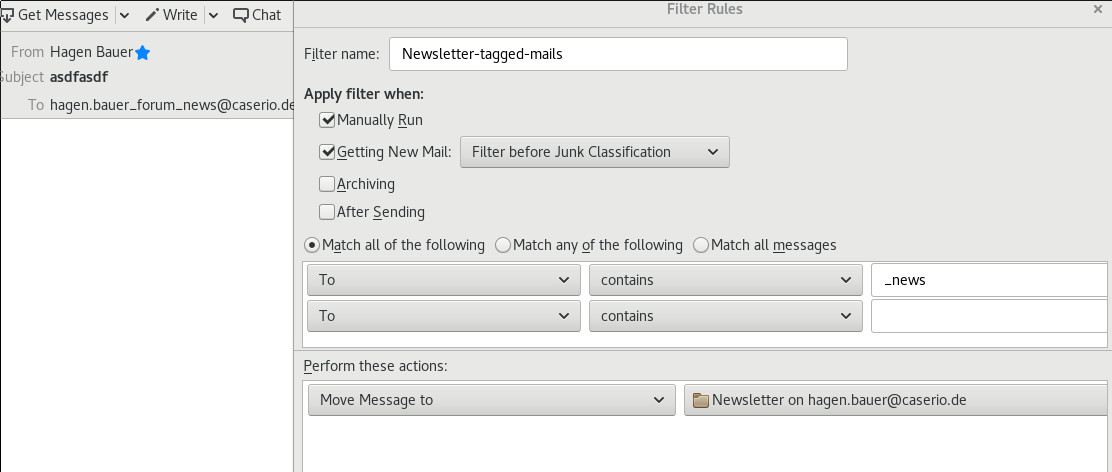Select Match any of the following

click(x=503, y=245)
